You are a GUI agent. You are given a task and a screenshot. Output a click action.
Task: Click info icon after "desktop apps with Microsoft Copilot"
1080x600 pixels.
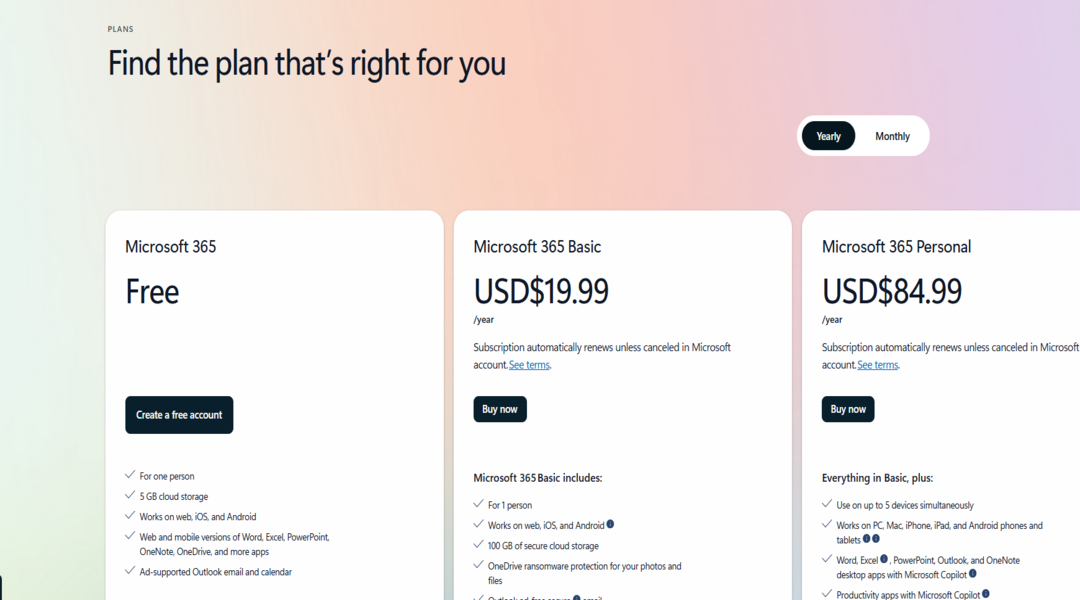click(972, 574)
